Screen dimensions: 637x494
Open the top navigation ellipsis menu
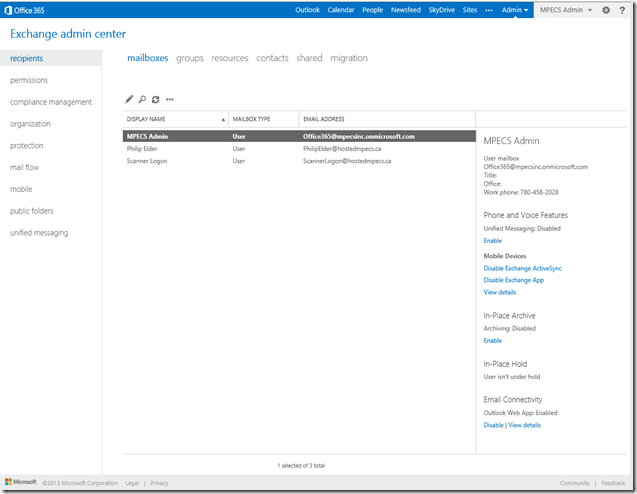coord(489,10)
